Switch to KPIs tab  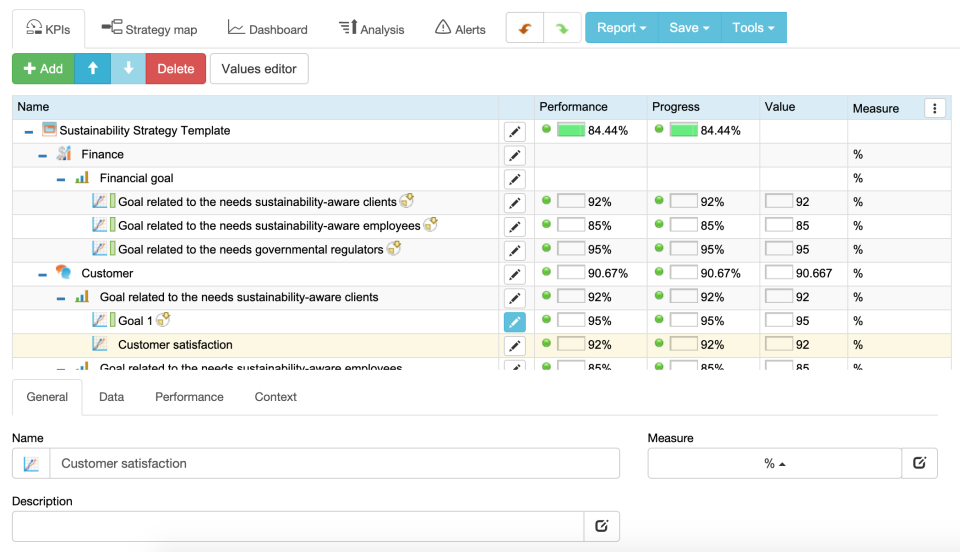tap(48, 29)
